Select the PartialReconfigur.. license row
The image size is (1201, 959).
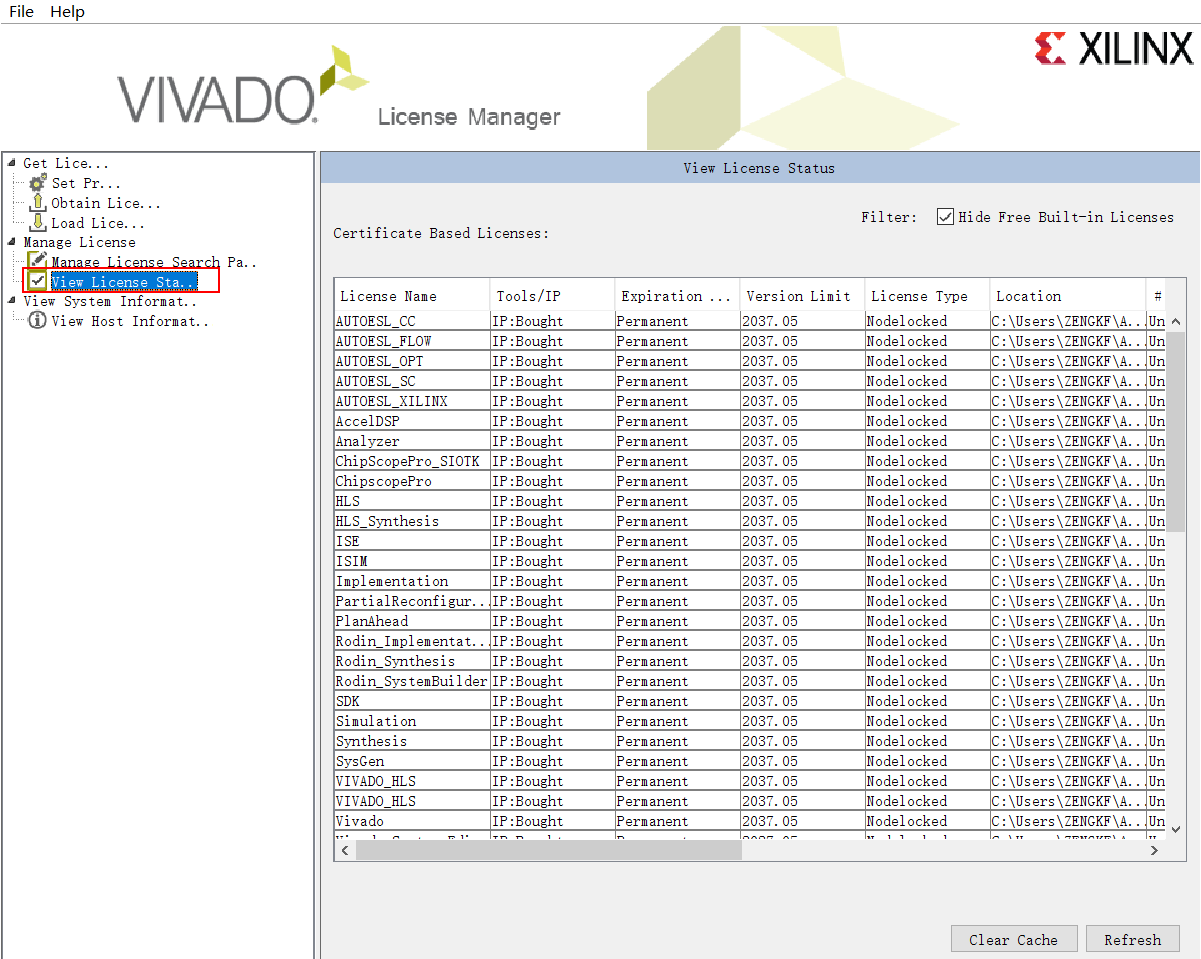pos(750,601)
